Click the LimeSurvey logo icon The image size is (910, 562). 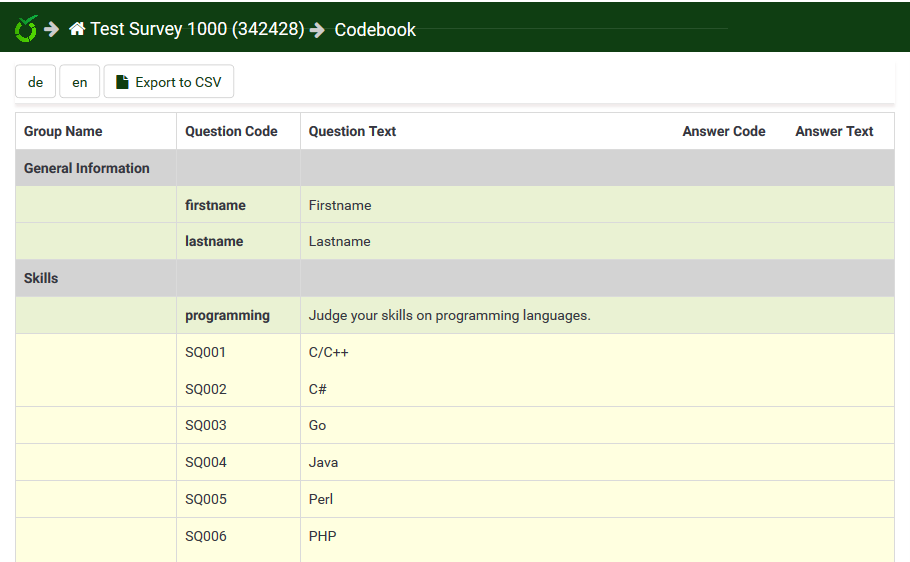[x=26, y=29]
